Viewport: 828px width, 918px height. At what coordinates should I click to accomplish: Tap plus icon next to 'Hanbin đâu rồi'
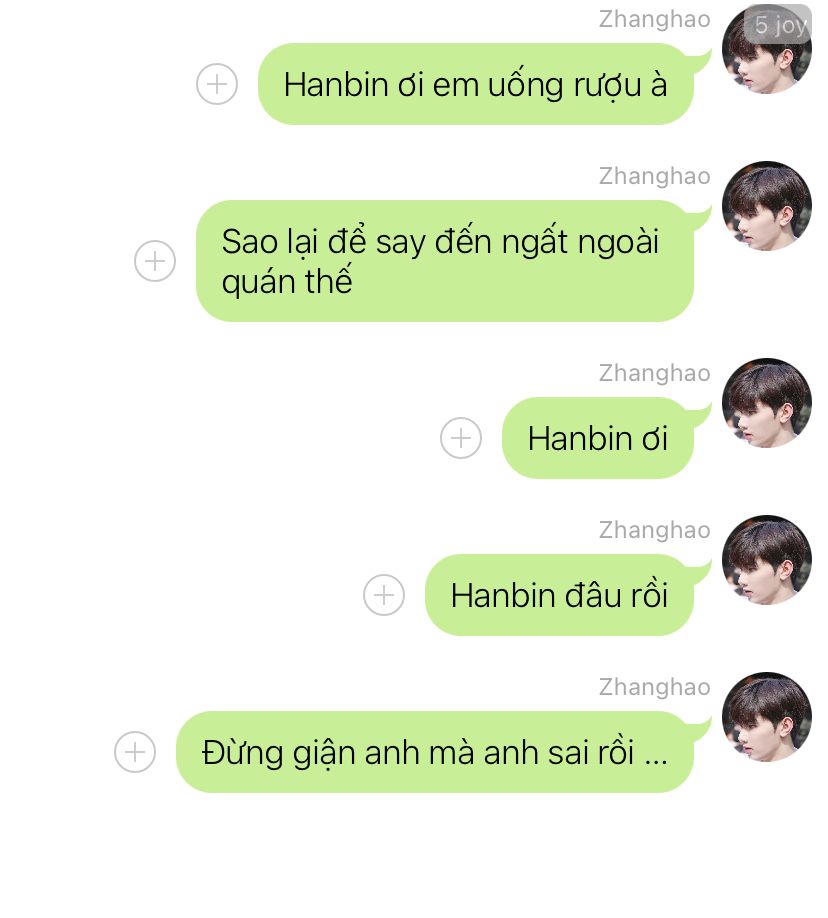pyautogui.click(x=384, y=595)
